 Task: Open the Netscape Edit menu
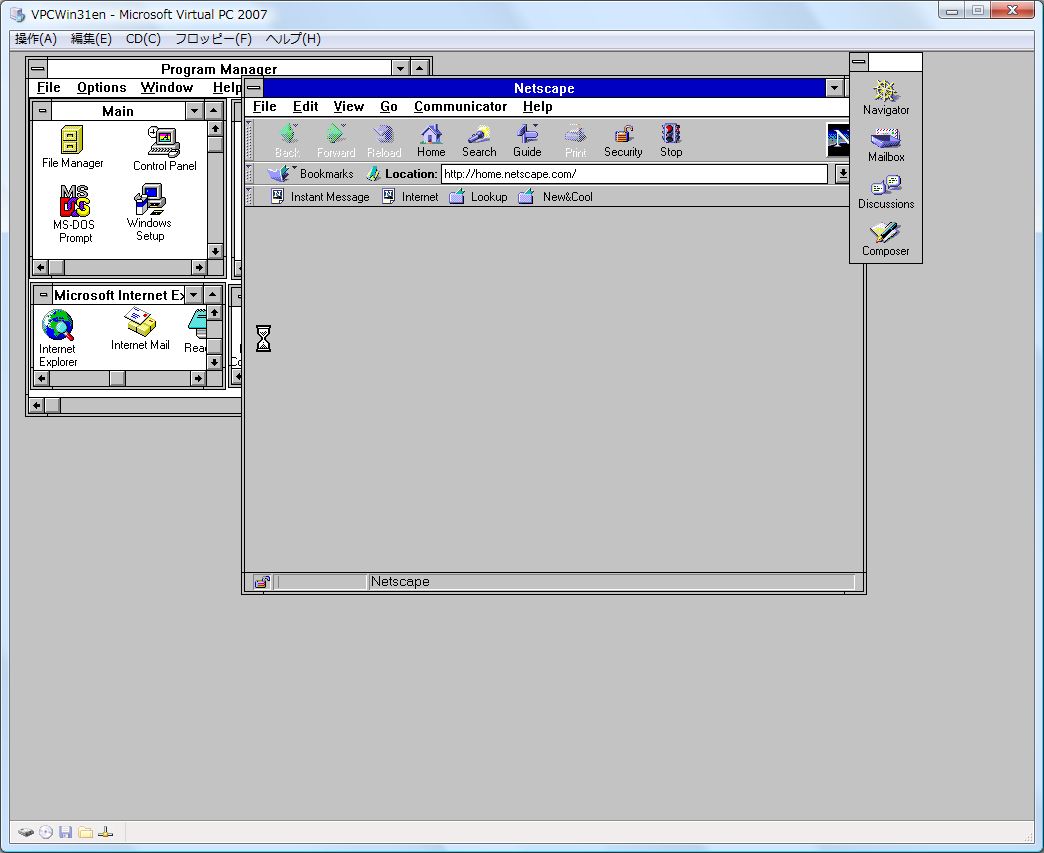306,107
